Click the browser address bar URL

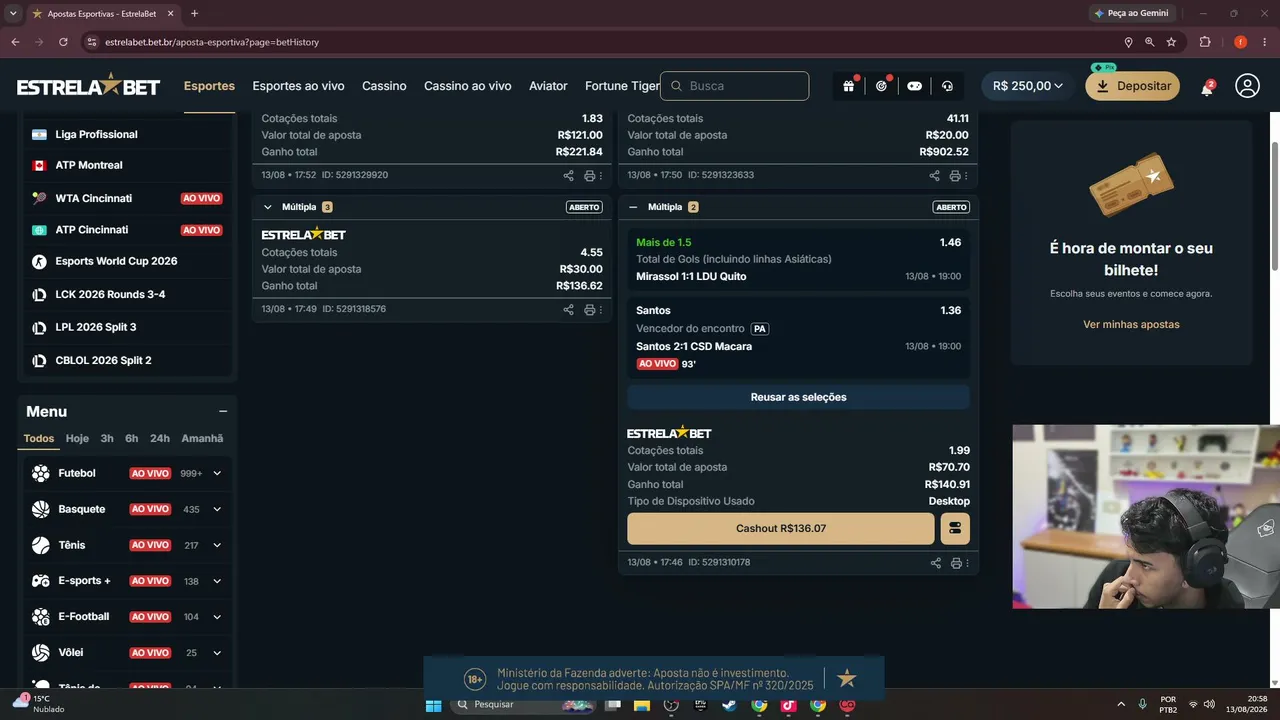212,42
